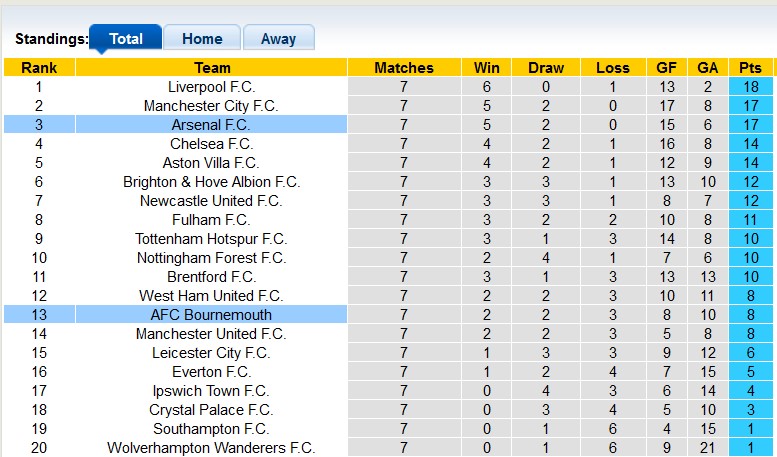The height and width of the screenshot is (457, 777).
Task: Select the highlighted Arsenal F.C. row
Action: click(211, 125)
